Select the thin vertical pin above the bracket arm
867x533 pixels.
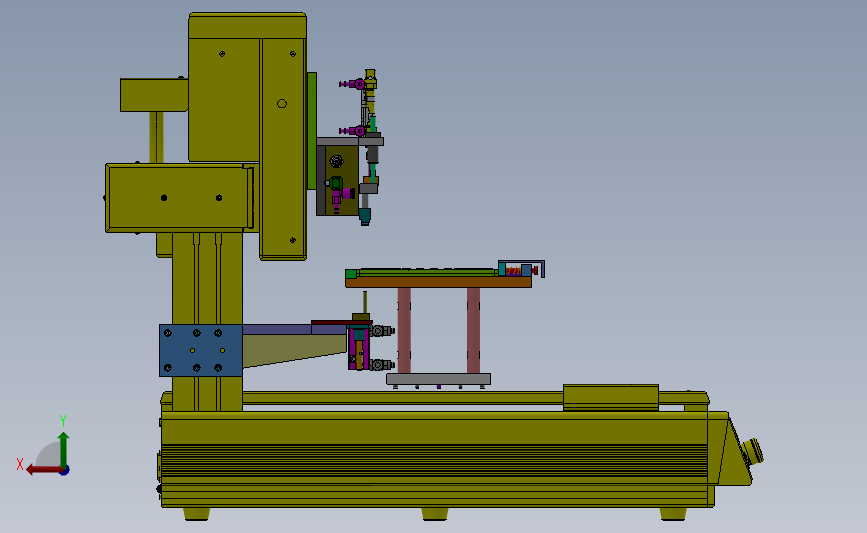[x=365, y=302]
